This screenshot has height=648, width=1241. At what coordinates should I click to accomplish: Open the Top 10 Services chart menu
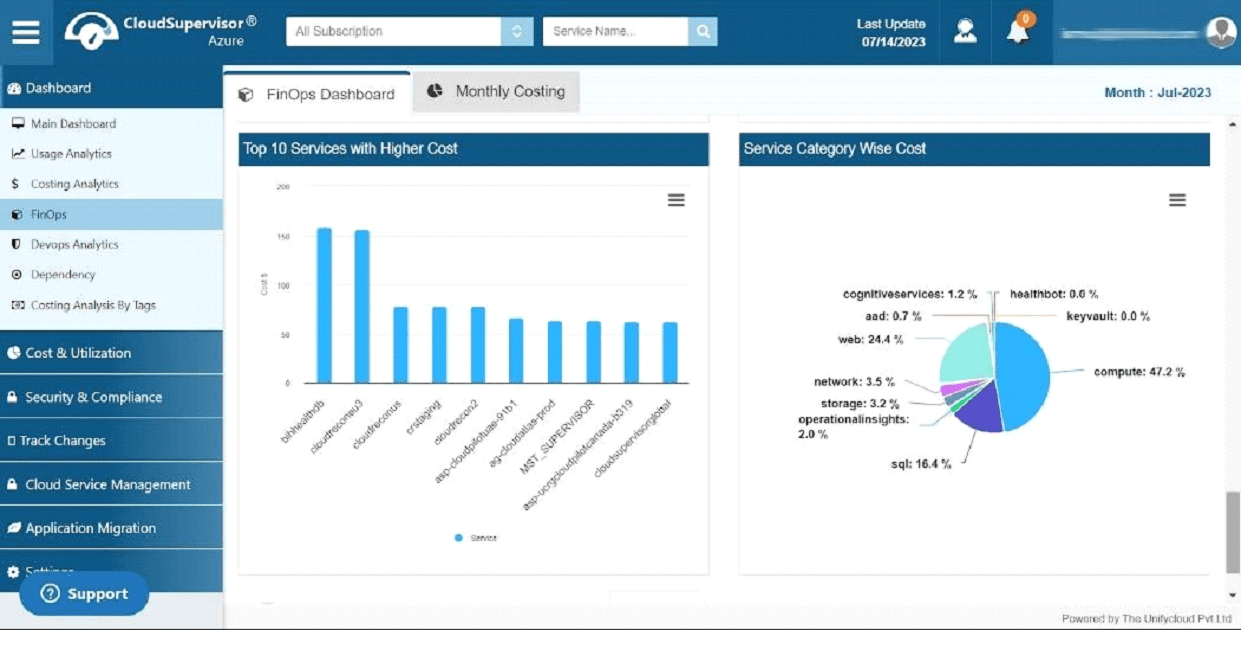pos(676,200)
